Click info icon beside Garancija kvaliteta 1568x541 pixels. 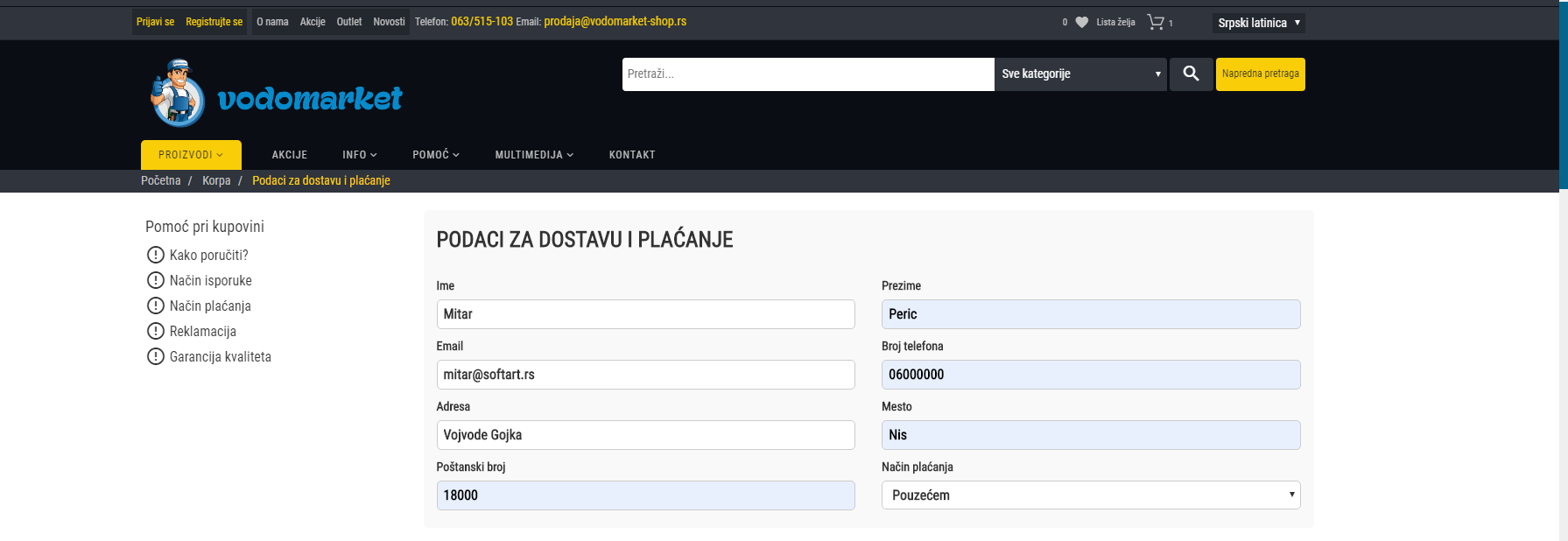click(x=156, y=356)
